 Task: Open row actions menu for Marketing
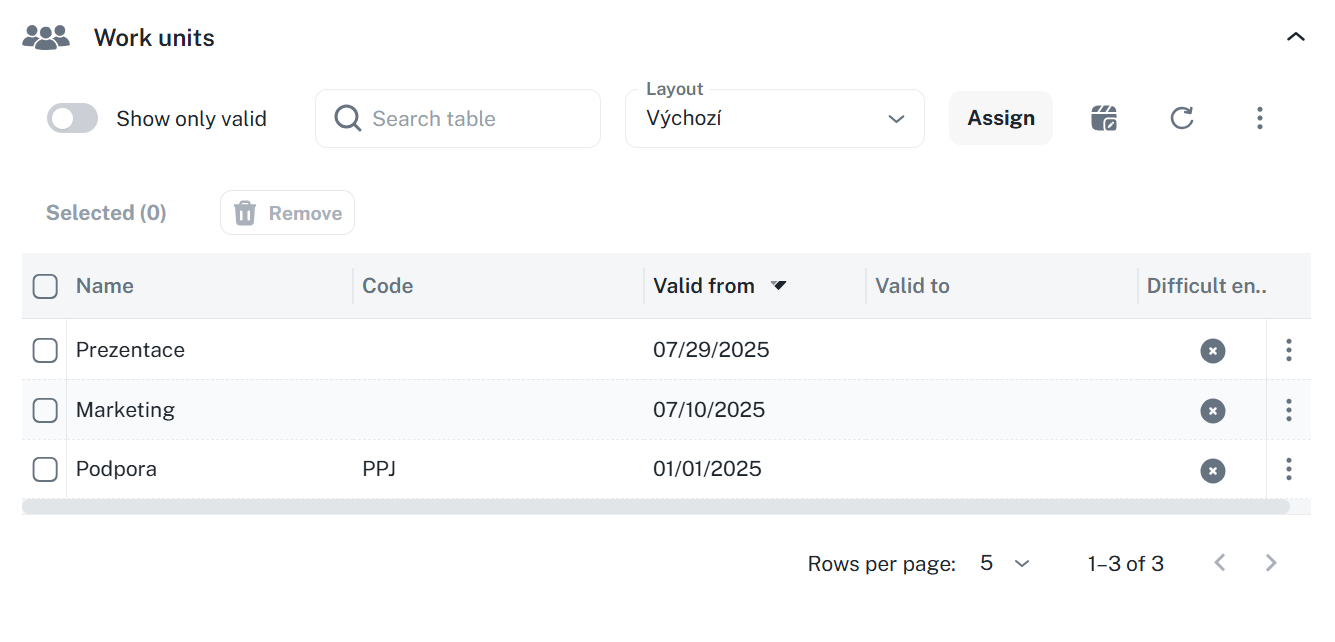click(1288, 410)
